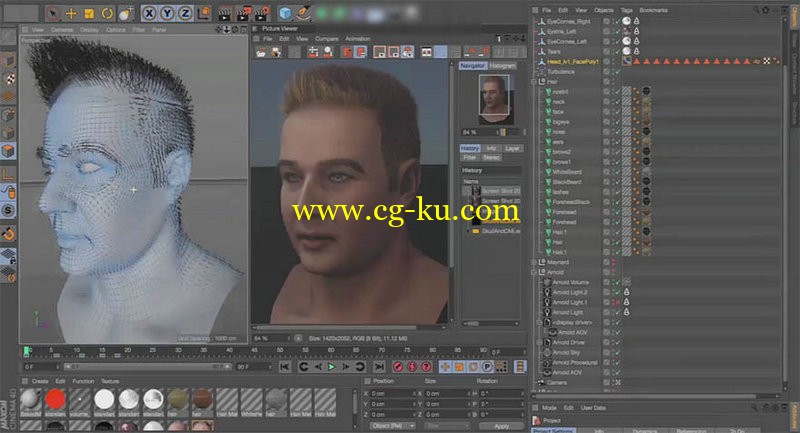Switch to the Histogram tab
The width and height of the screenshot is (800, 433).
coord(502,66)
